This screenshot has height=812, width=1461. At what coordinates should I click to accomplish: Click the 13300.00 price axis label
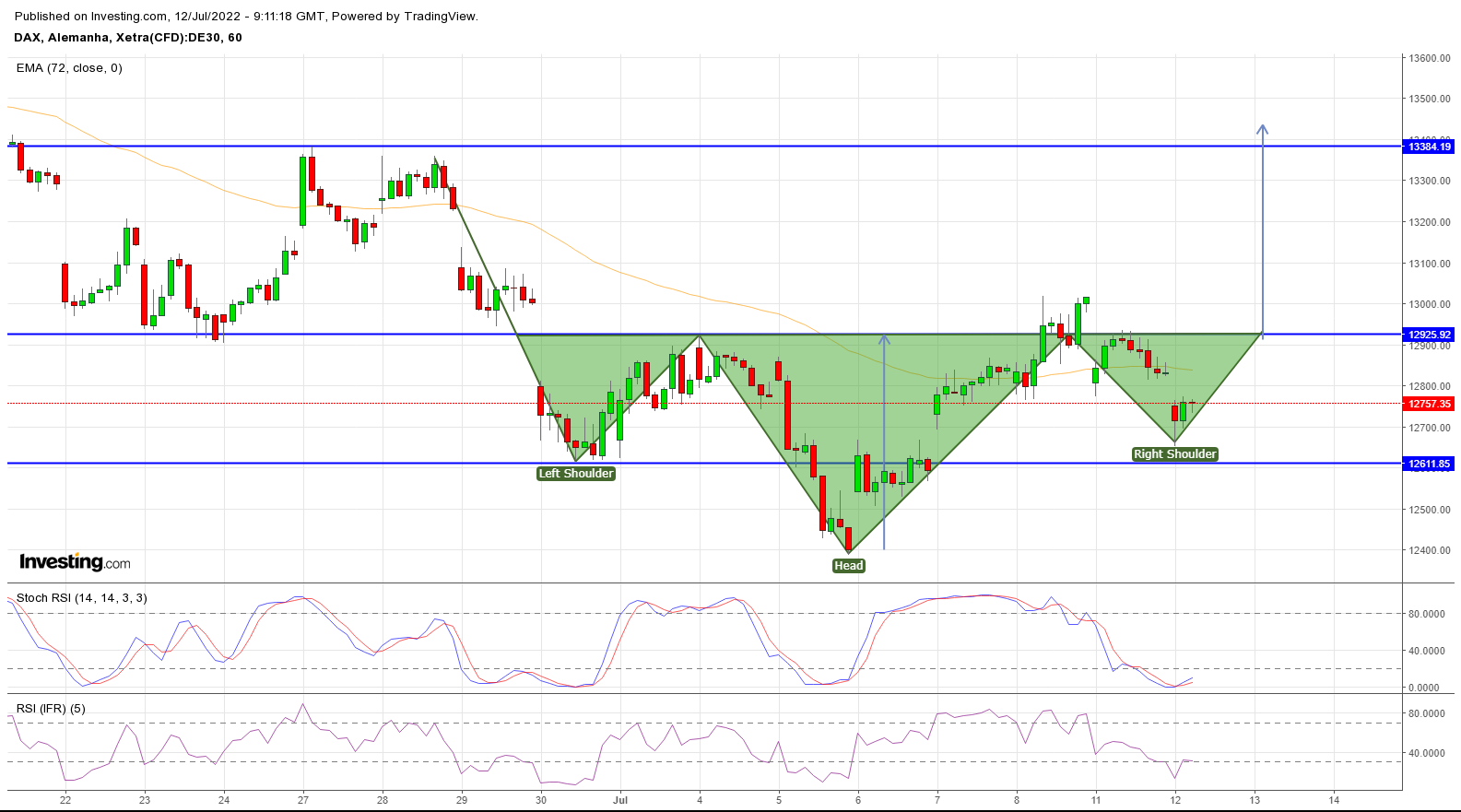(1430, 181)
